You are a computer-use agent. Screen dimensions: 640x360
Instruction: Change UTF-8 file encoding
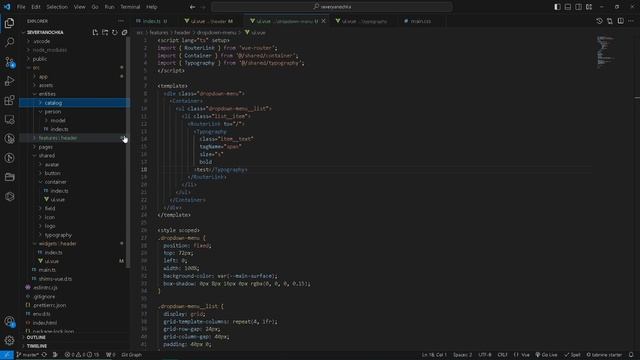(x=484, y=355)
